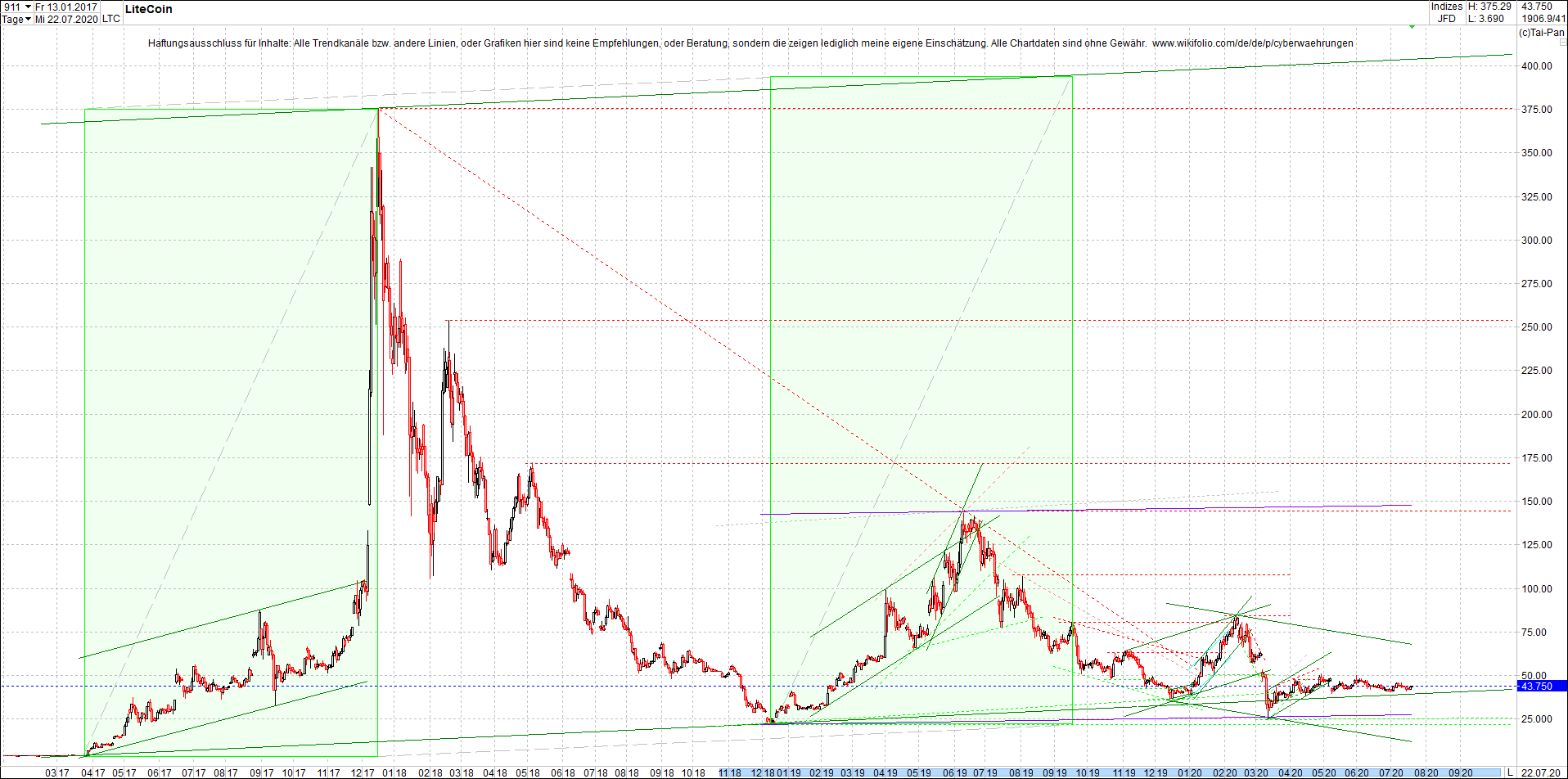Open the wikifolio.com/de/de/p/cyberwaehrungen link
1568x779 pixels.
coord(1252,43)
